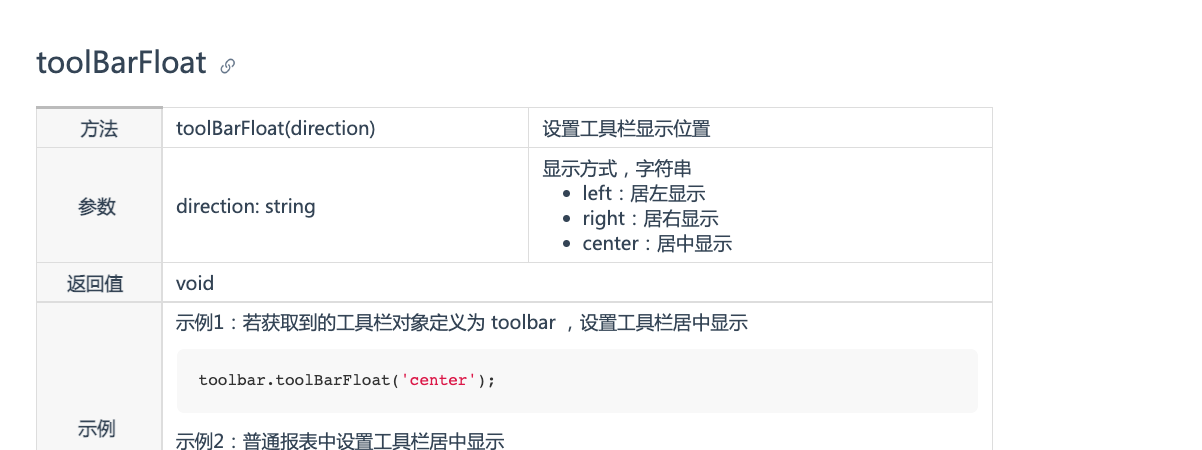The image size is (1202, 450).
Task: Click the center：居中显示 list item
Action: click(x=657, y=244)
